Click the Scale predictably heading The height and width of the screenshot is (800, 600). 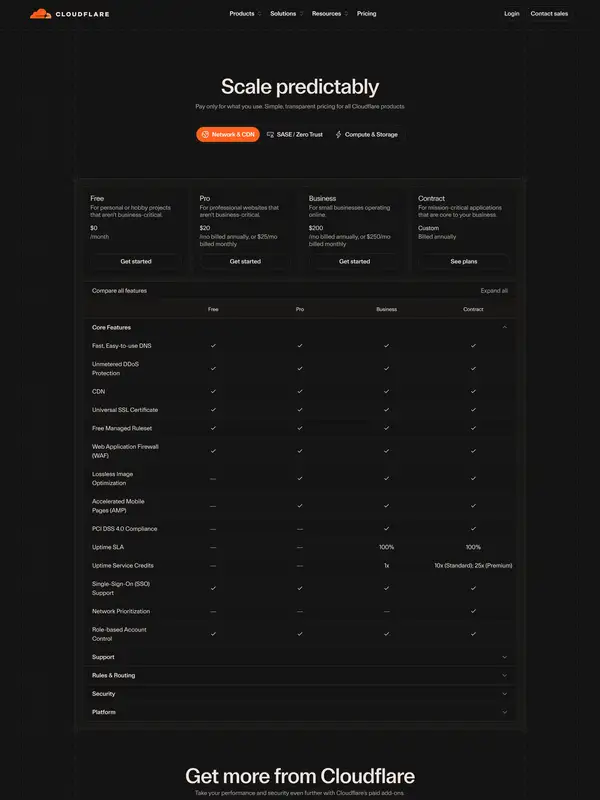coord(300,87)
